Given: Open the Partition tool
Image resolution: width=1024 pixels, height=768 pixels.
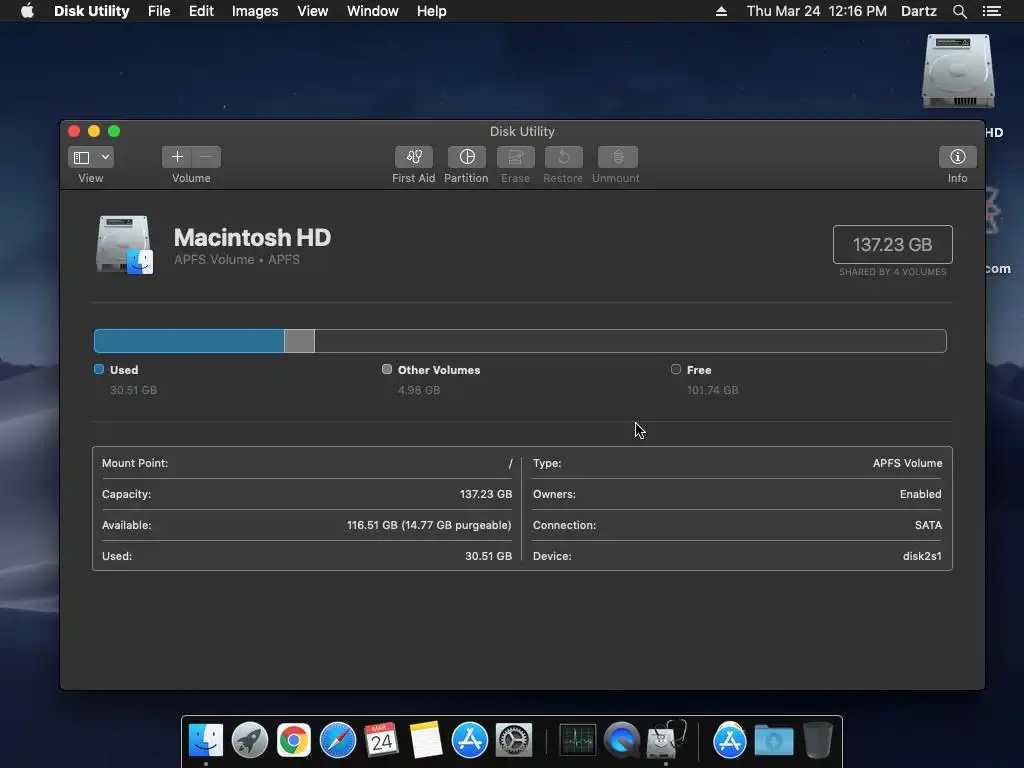Looking at the screenshot, I should 466,157.
